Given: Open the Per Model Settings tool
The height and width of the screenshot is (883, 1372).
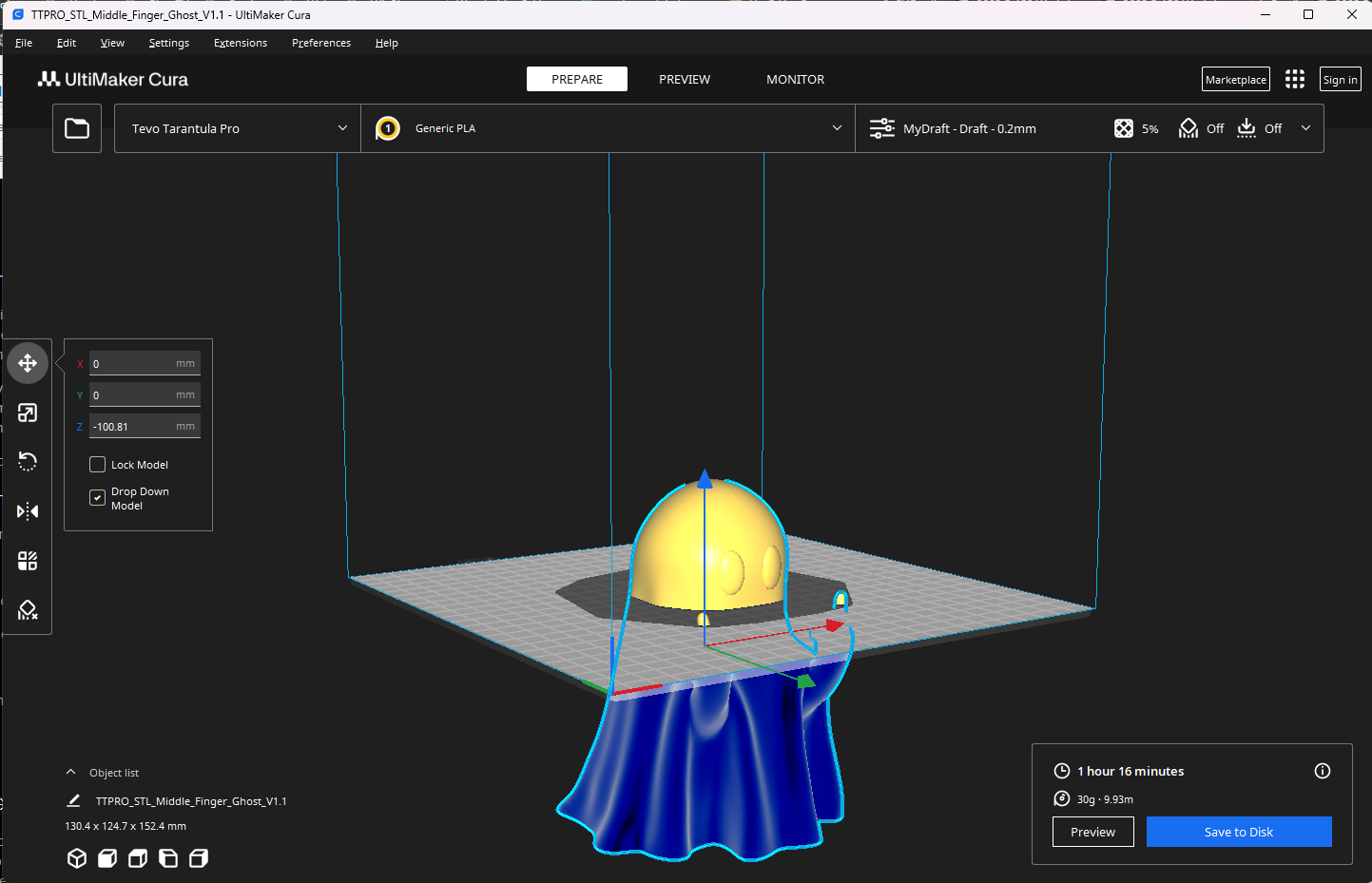Looking at the screenshot, I should coord(28,561).
